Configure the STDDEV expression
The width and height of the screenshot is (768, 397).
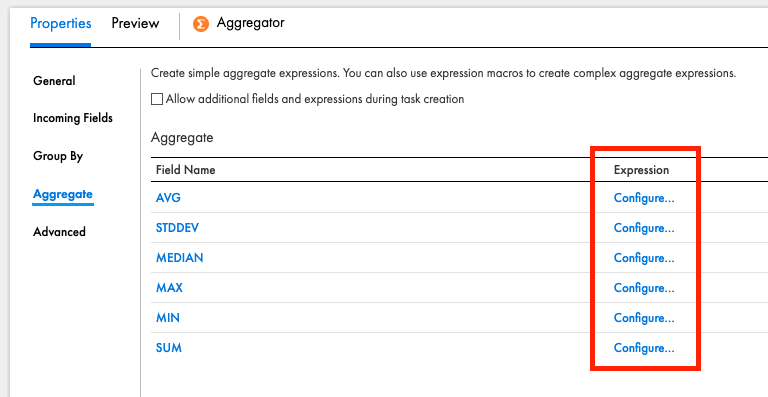coord(644,228)
